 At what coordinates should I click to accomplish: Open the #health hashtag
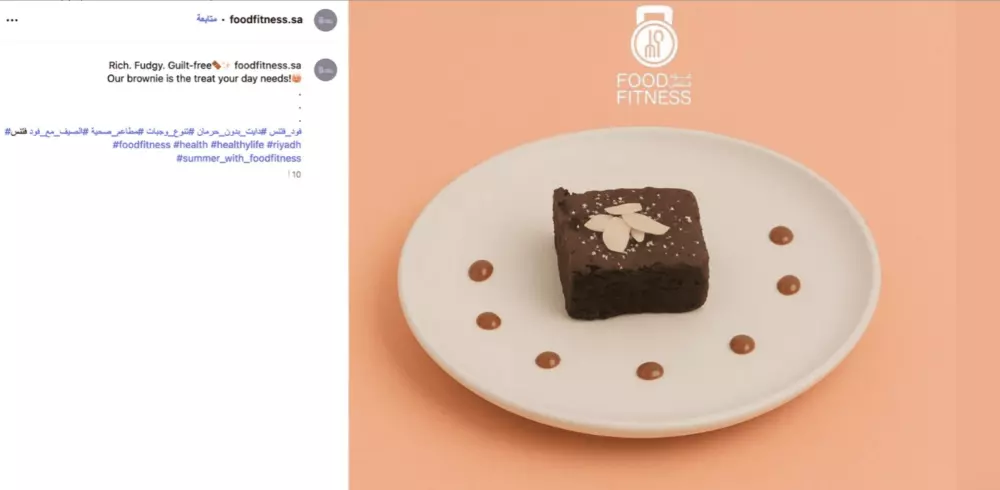click(x=190, y=145)
